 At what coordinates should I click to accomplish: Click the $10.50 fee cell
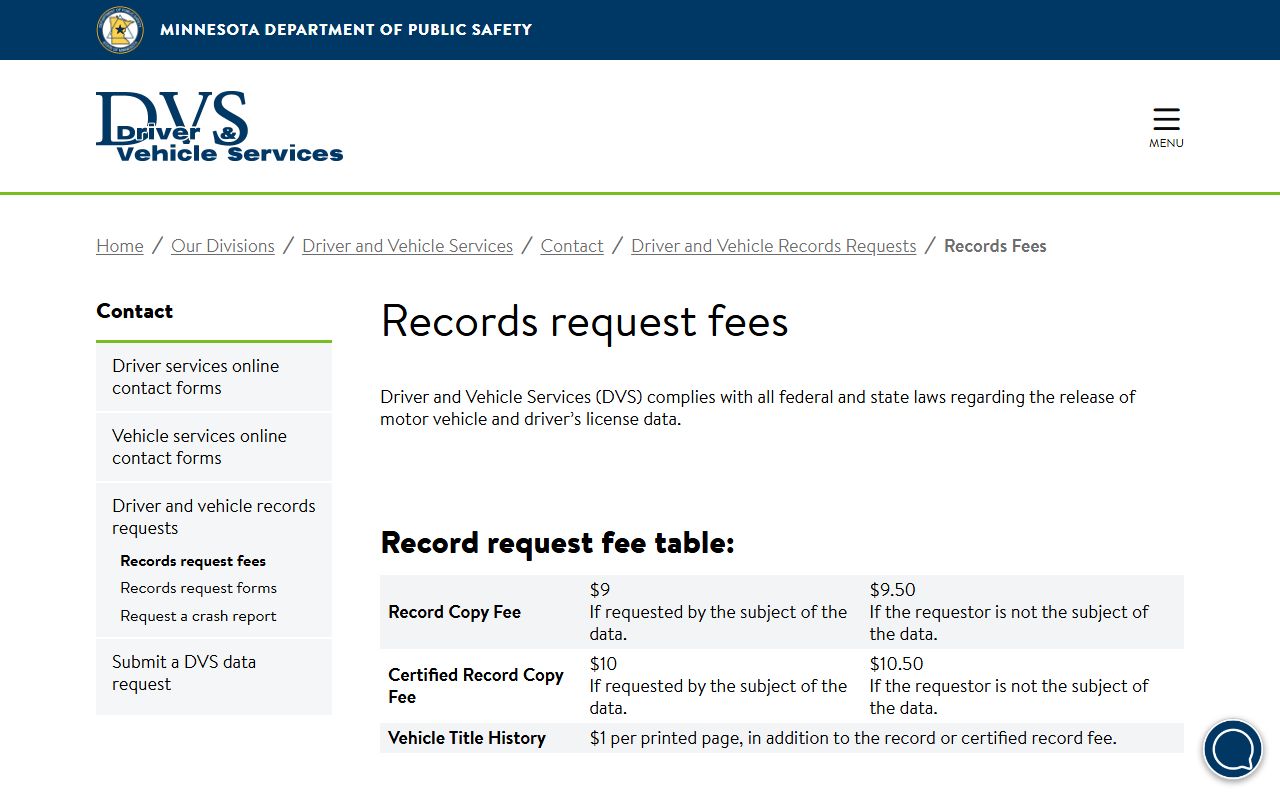pos(1022,686)
